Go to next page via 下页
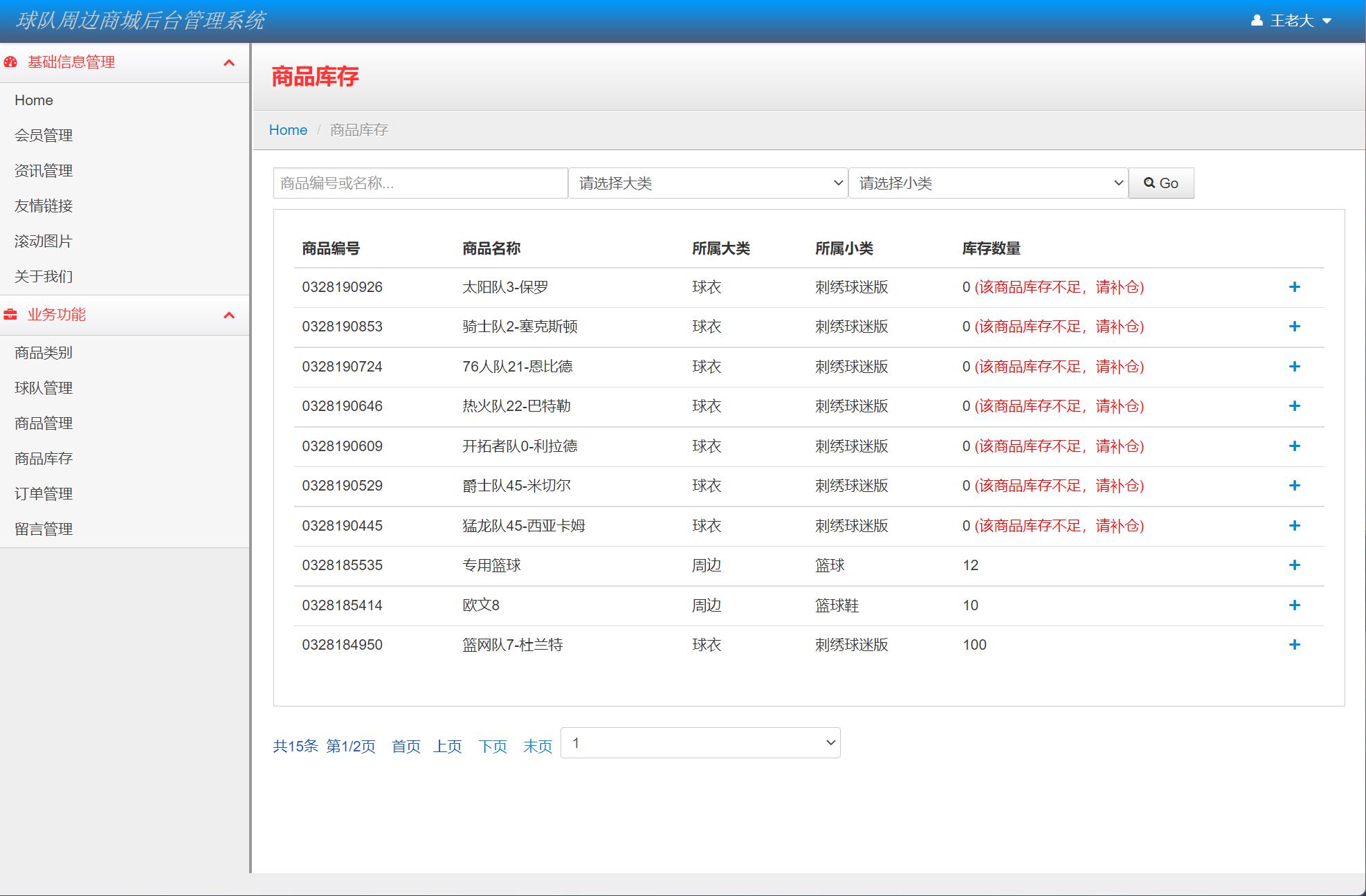 click(493, 747)
